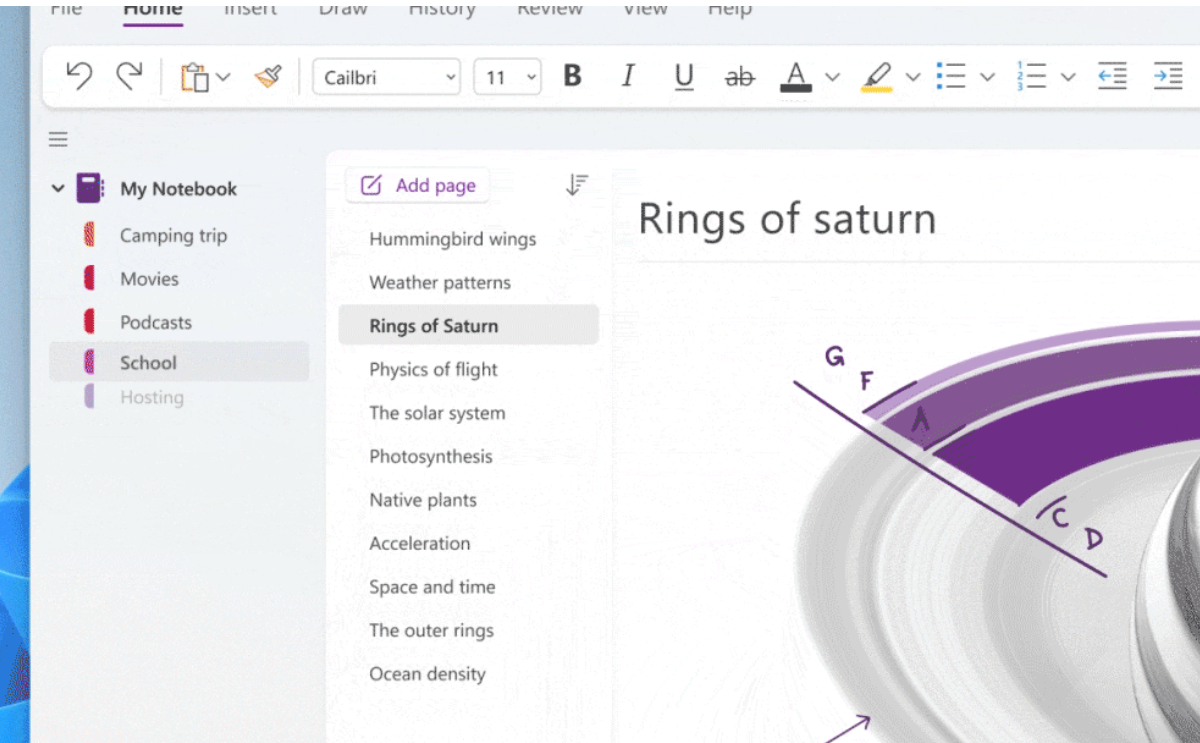Insert a numbered list
The width and height of the screenshot is (1200, 743).
(1031, 76)
